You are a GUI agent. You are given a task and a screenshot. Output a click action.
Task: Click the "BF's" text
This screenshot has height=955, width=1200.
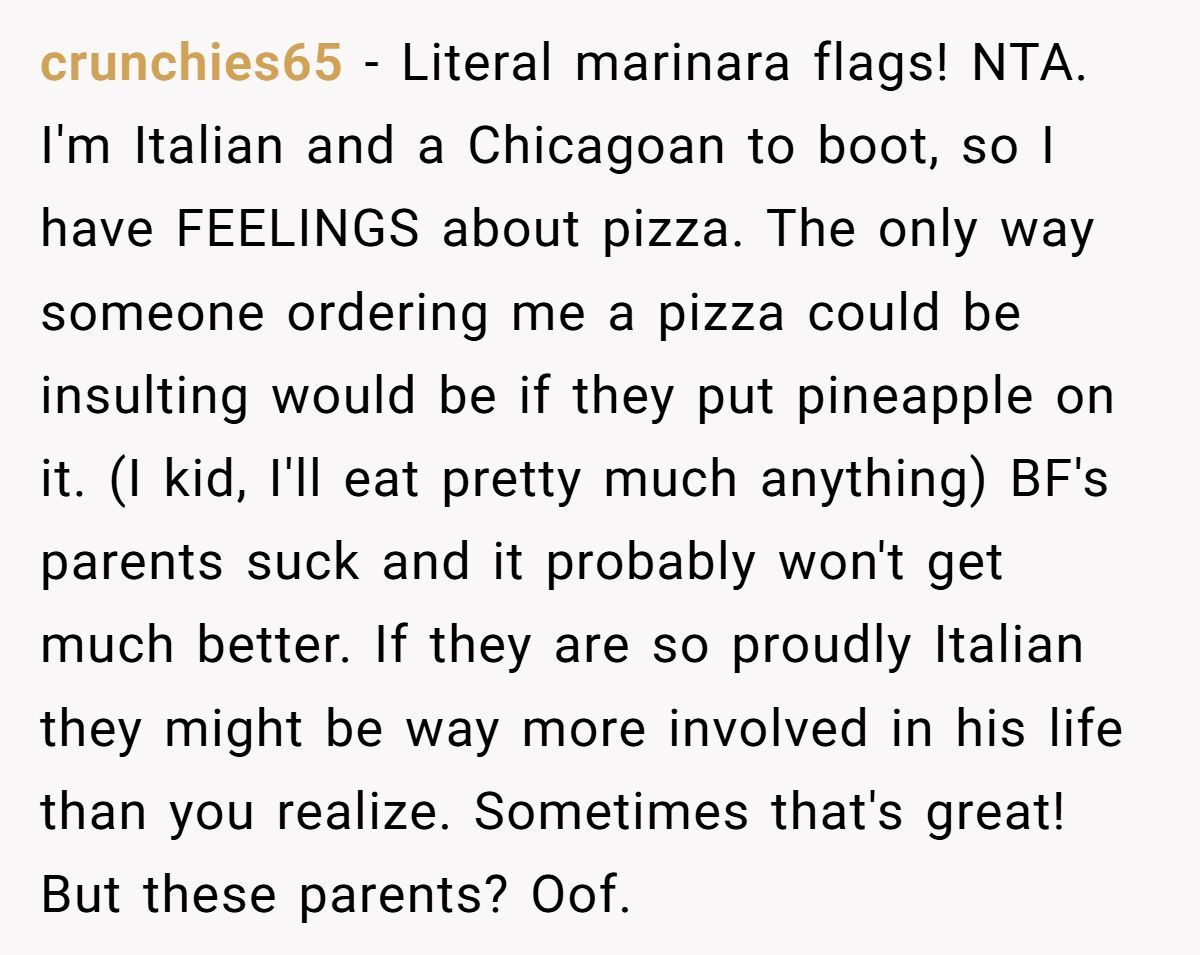click(1060, 480)
